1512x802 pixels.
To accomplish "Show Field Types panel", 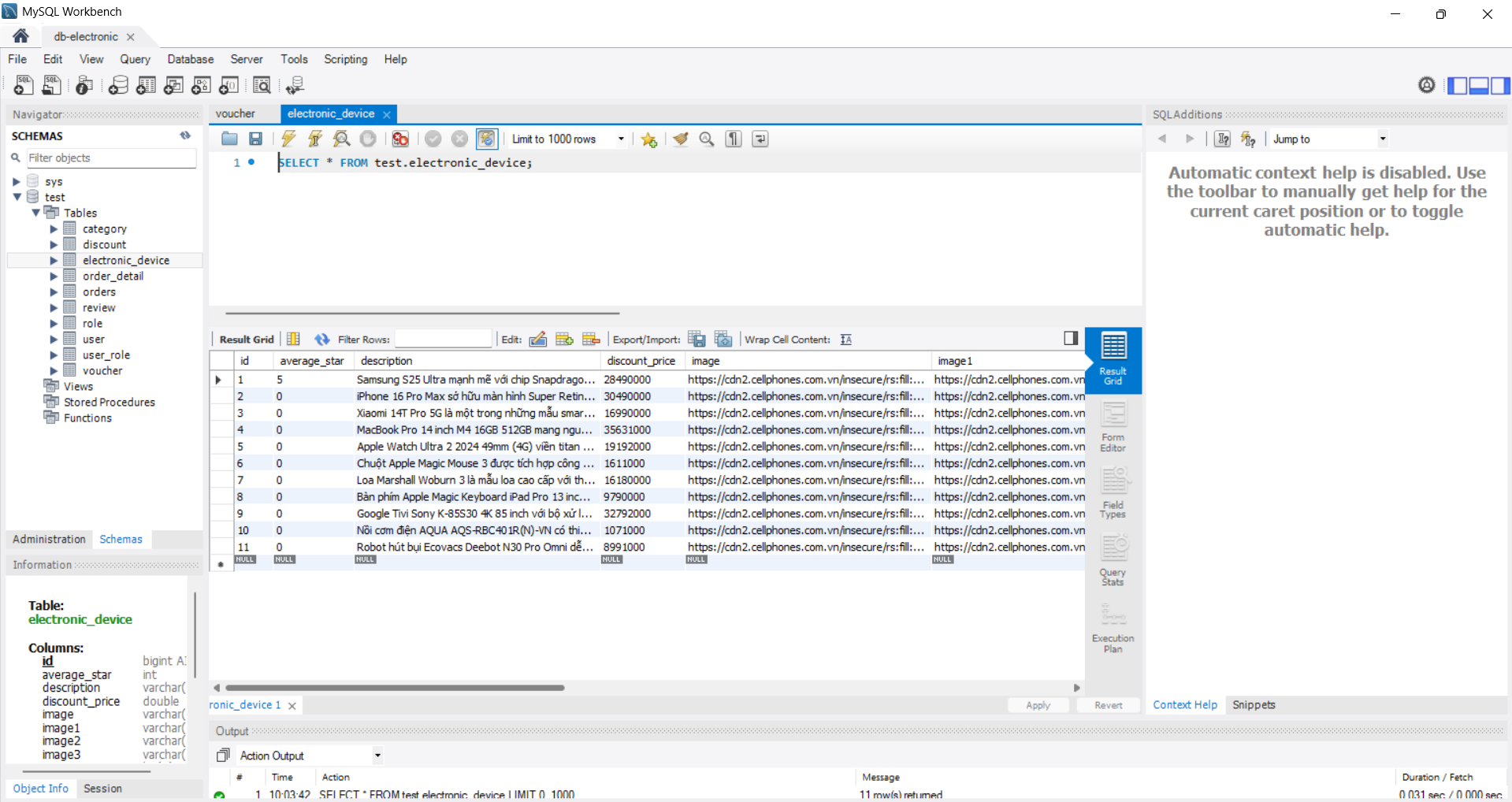I will [1113, 493].
